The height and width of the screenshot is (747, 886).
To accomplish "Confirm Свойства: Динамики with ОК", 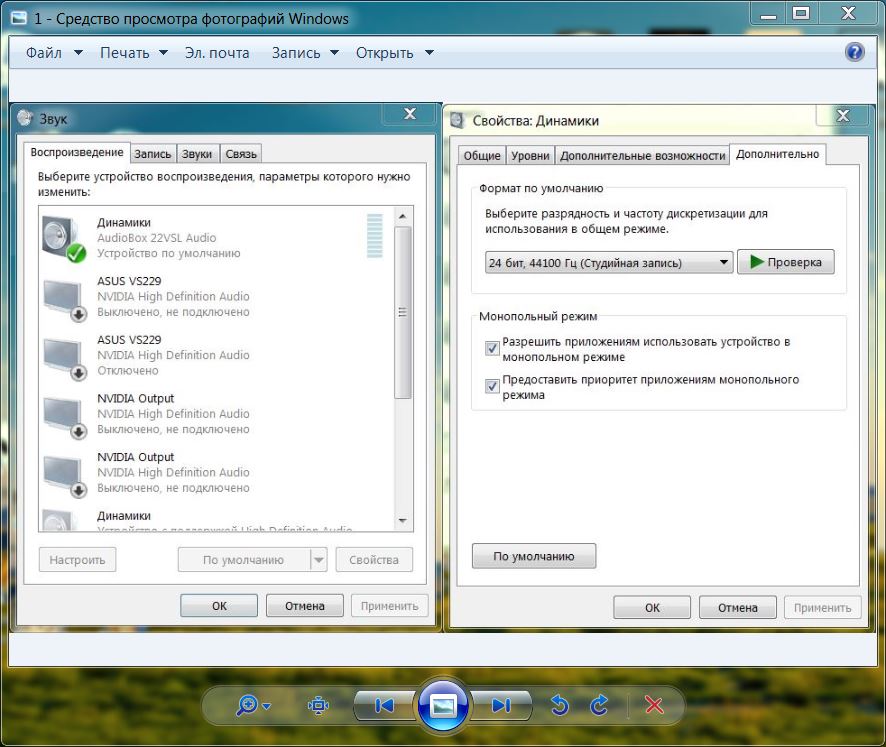I will pyautogui.click(x=652, y=607).
